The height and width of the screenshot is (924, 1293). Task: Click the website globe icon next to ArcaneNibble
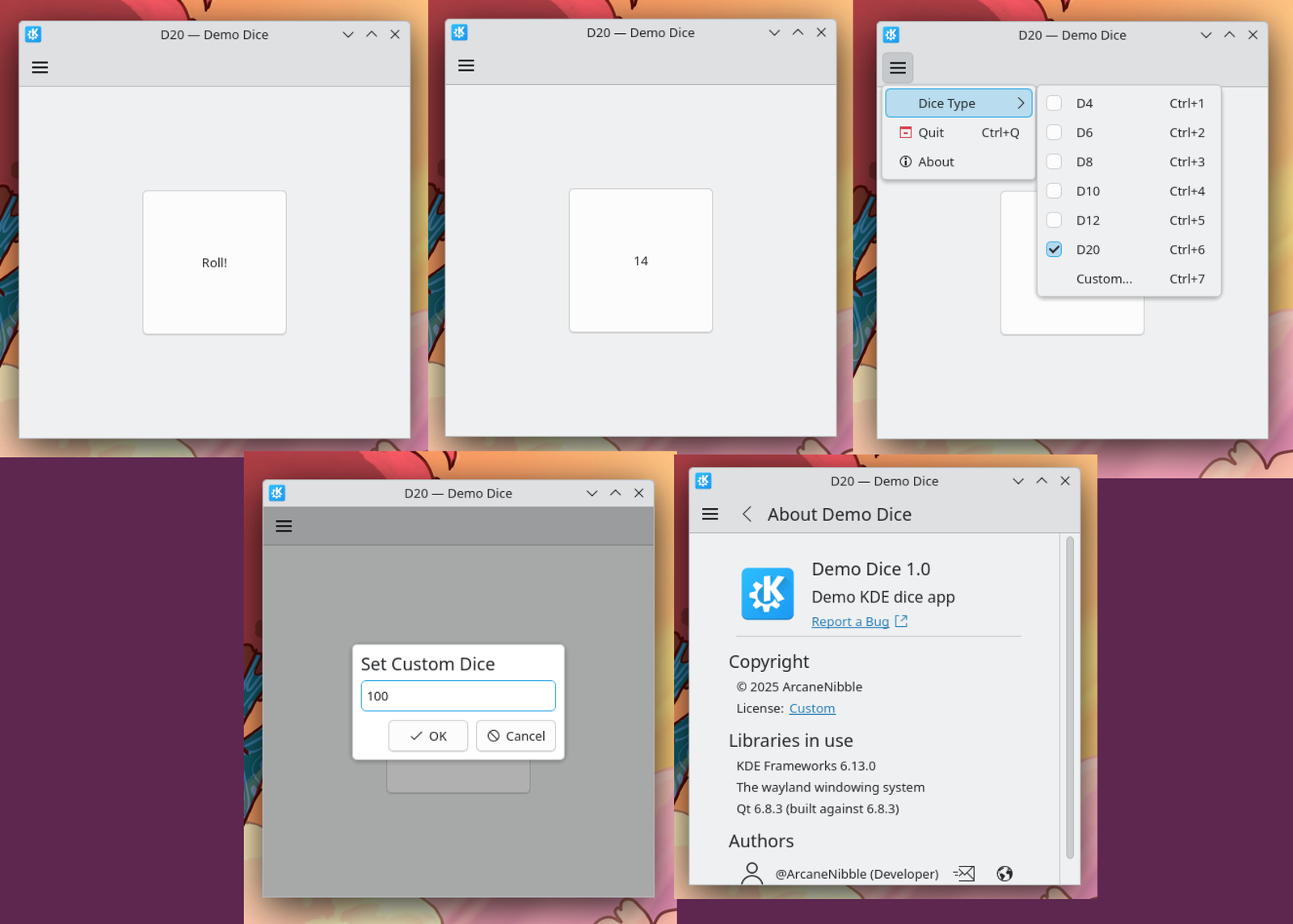click(x=1004, y=873)
